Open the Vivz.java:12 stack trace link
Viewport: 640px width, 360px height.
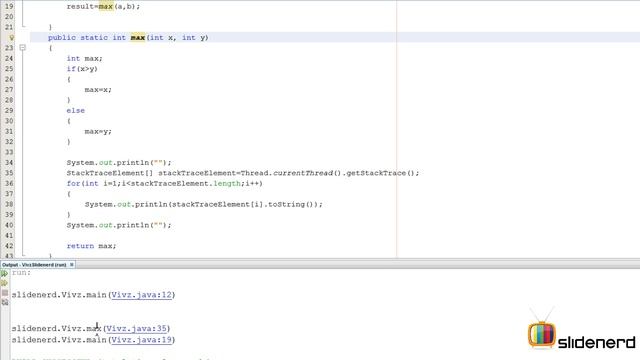(141, 295)
